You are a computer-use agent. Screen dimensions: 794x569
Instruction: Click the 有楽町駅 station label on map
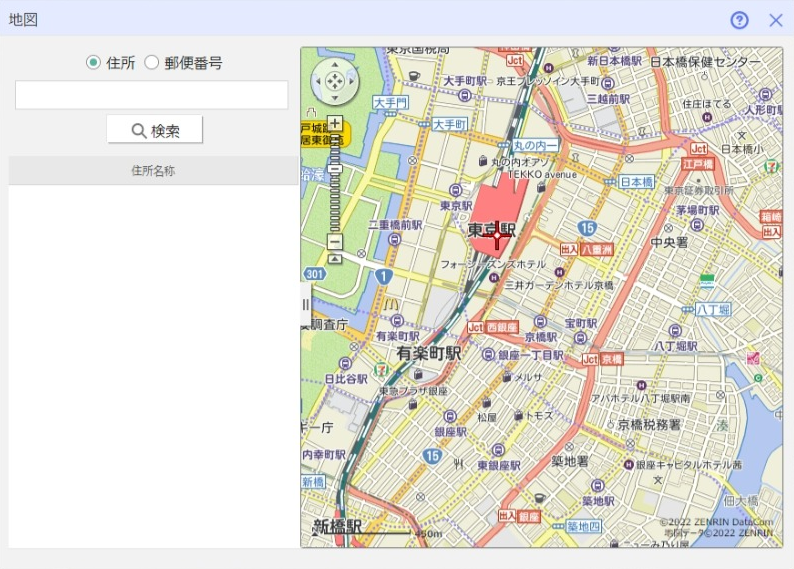[x=428, y=354]
